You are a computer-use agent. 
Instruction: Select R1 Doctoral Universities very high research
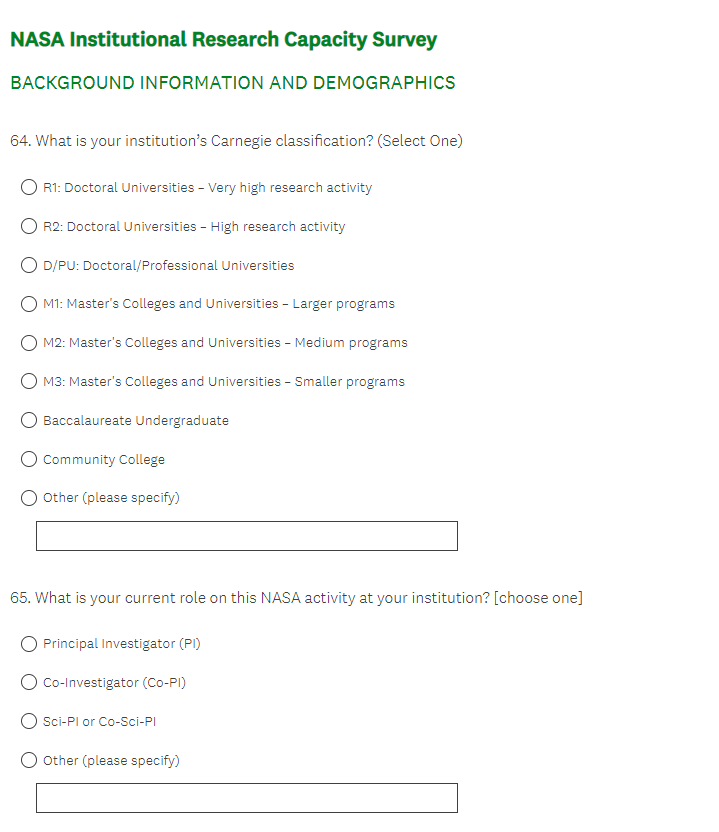(x=30, y=188)
